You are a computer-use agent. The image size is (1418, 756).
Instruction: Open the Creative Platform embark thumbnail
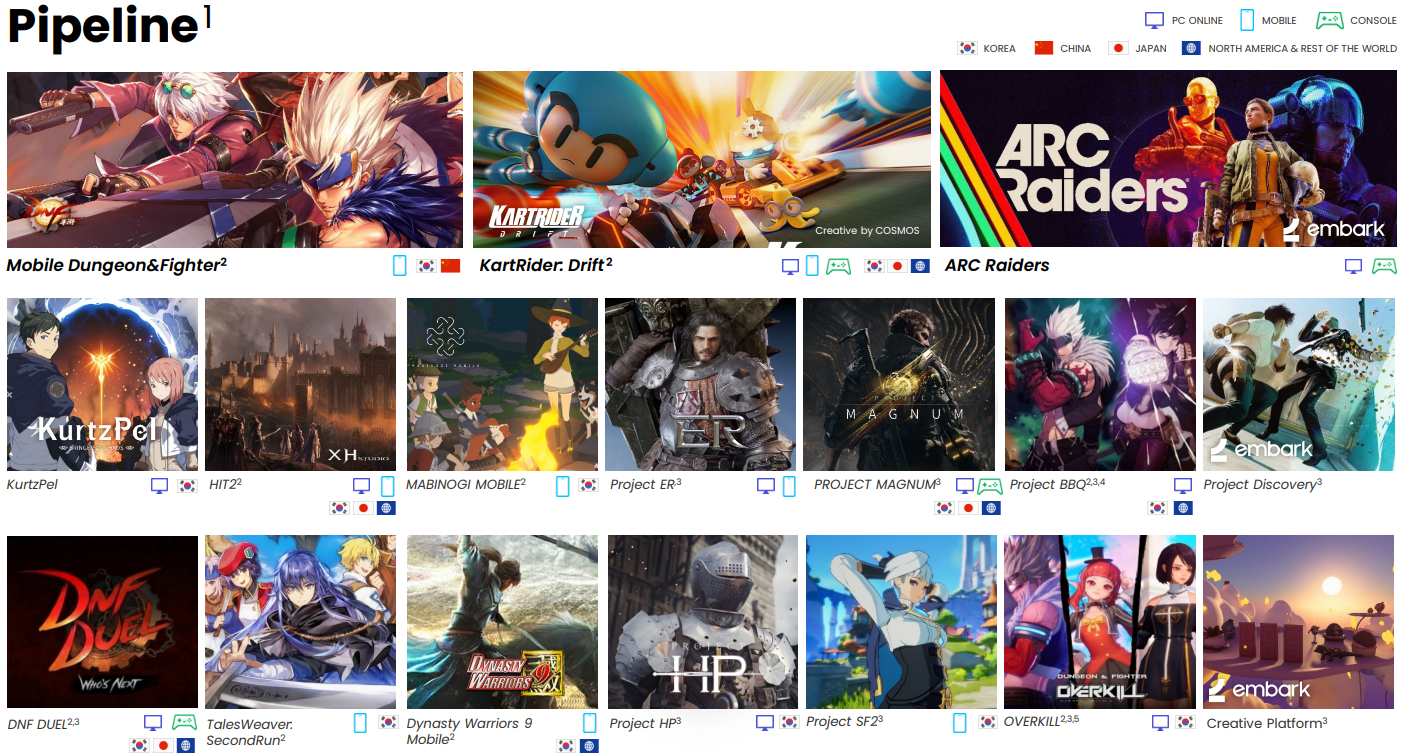click(x=1298, y=621)
